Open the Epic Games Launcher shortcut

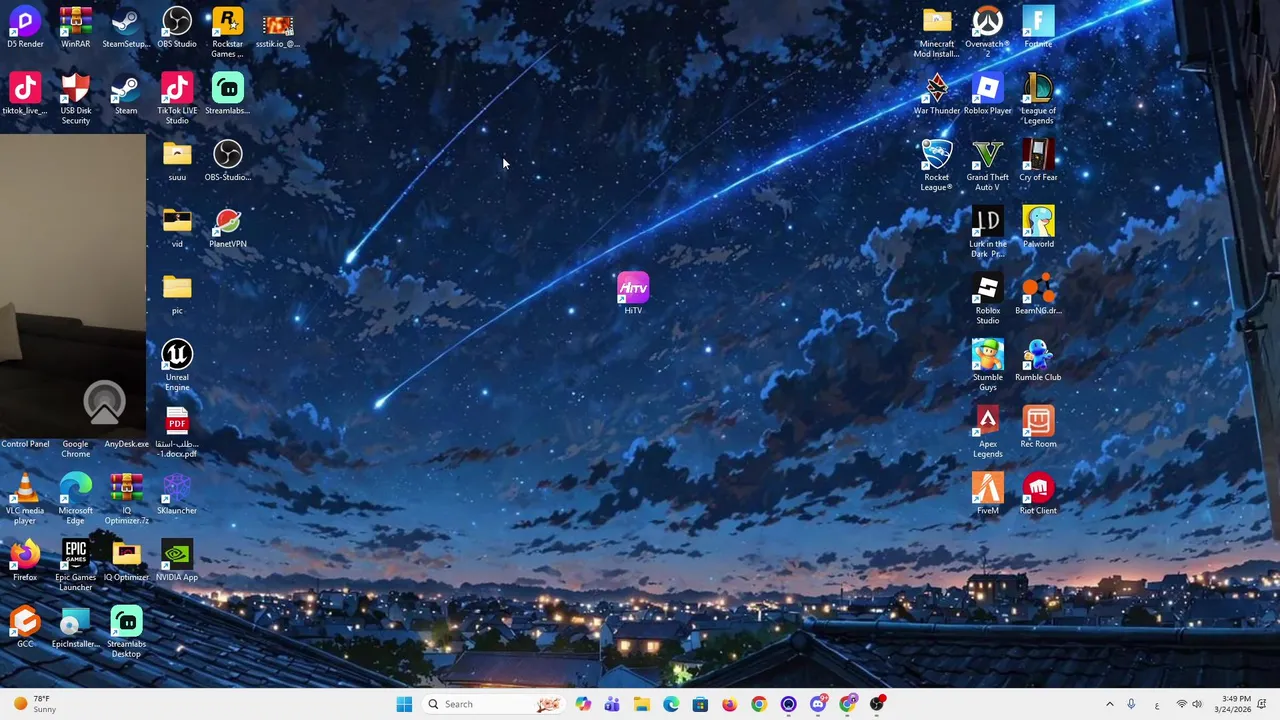(x=75, y=565)
